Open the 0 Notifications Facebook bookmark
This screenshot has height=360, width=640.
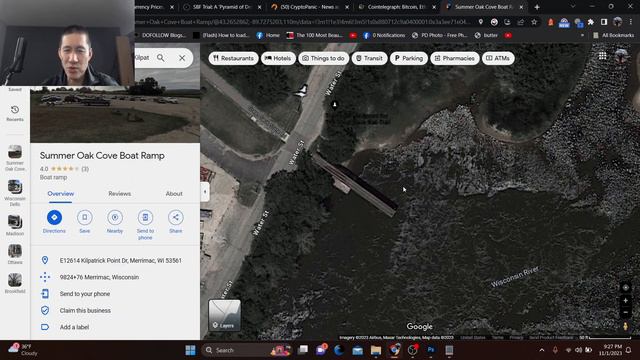click(384, 36)
